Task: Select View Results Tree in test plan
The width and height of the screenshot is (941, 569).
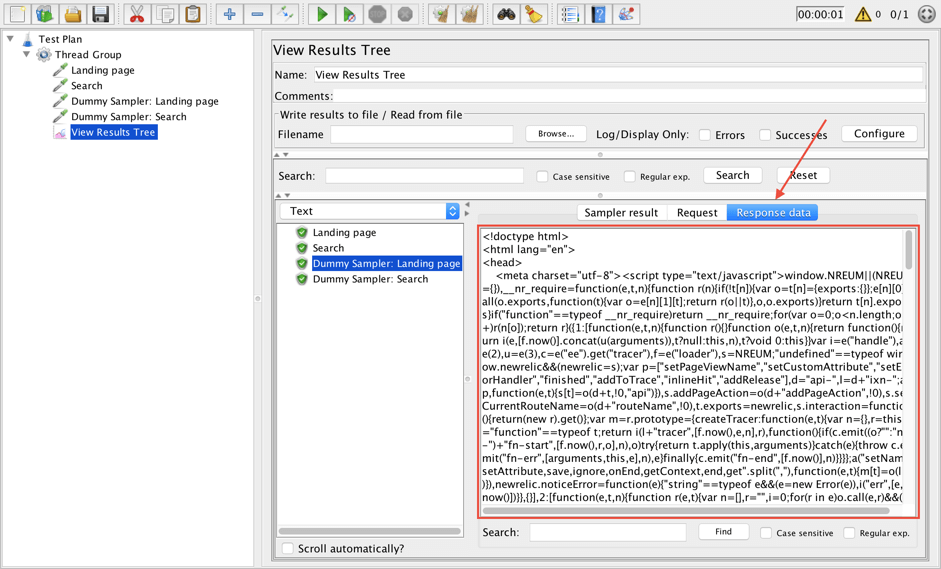Action: point(113,133)
